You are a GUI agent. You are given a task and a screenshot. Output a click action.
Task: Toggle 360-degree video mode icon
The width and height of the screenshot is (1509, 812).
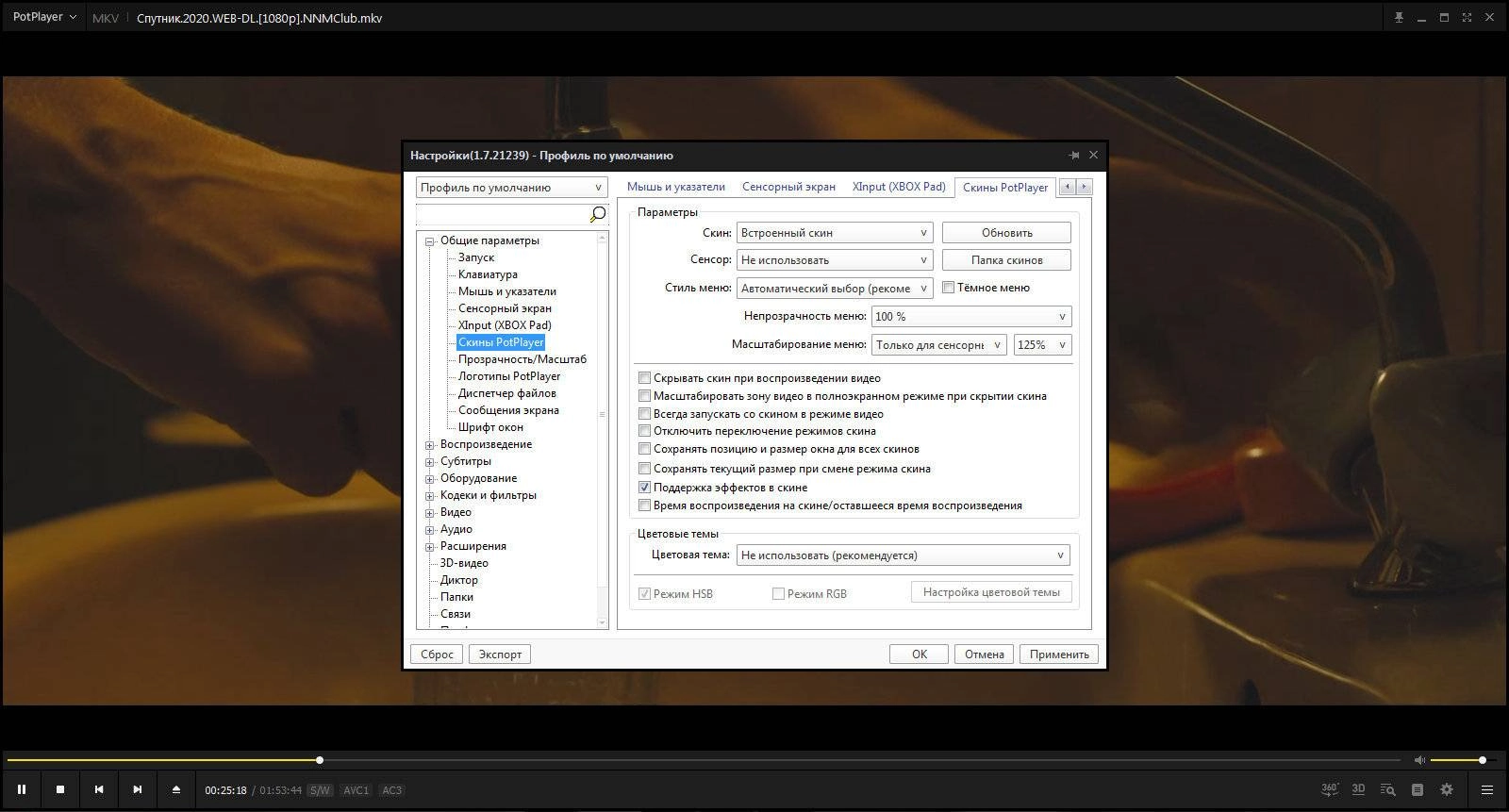pos(1330,789)
